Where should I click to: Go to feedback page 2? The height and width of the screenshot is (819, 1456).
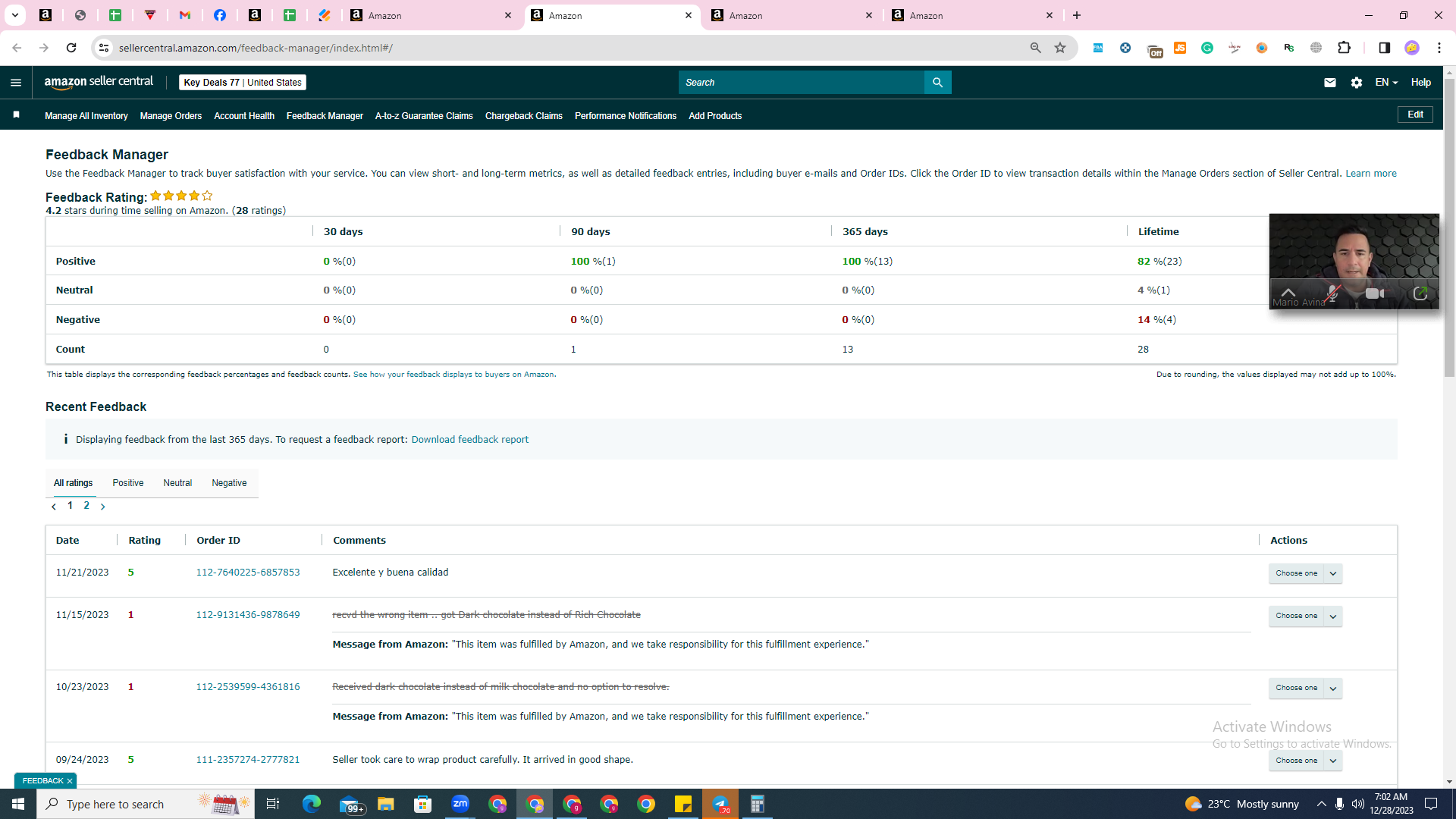click(86, 506)
